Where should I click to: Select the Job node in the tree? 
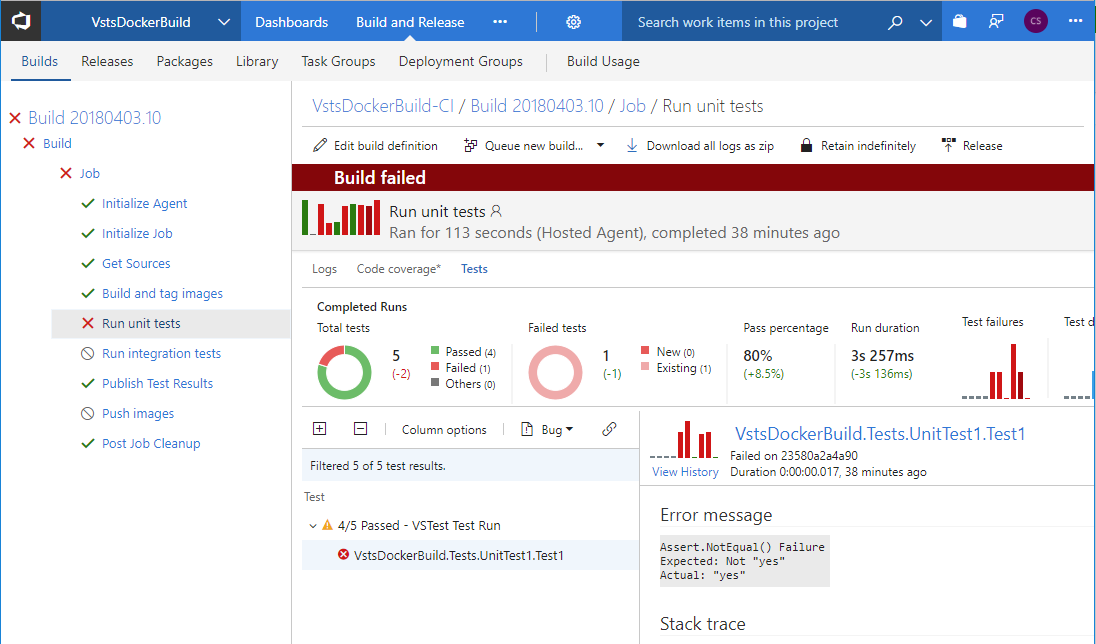(89, 173)
